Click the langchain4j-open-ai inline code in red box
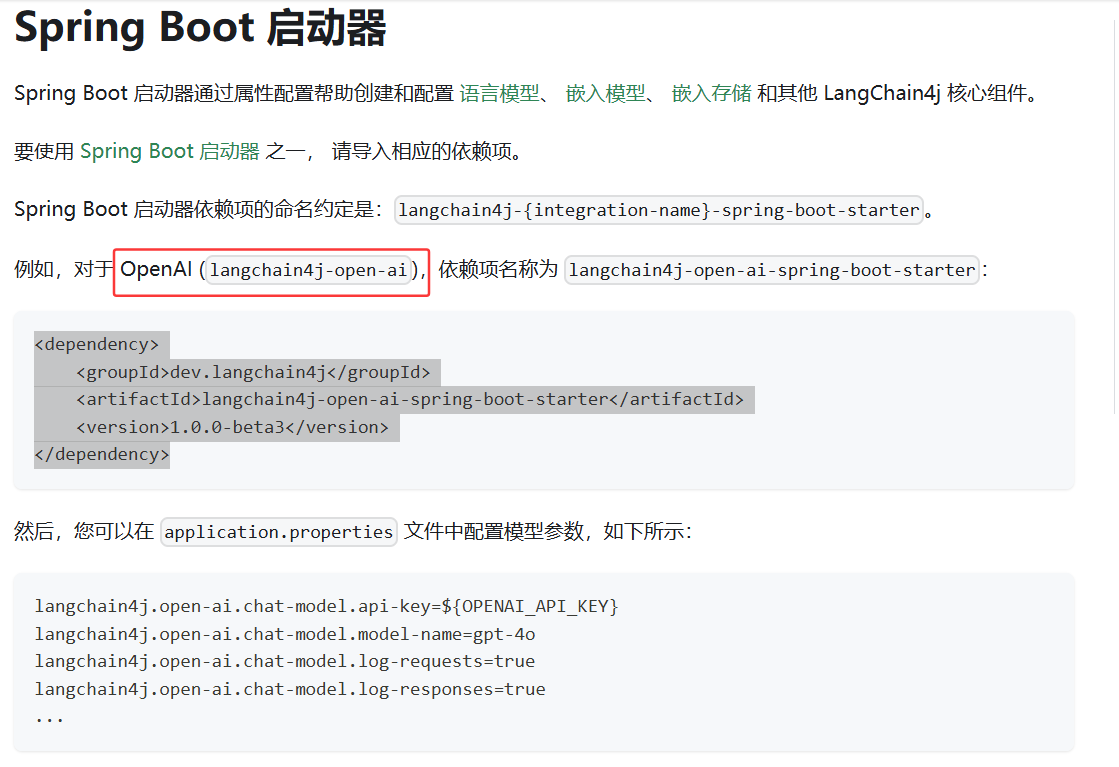 [308, 270]
